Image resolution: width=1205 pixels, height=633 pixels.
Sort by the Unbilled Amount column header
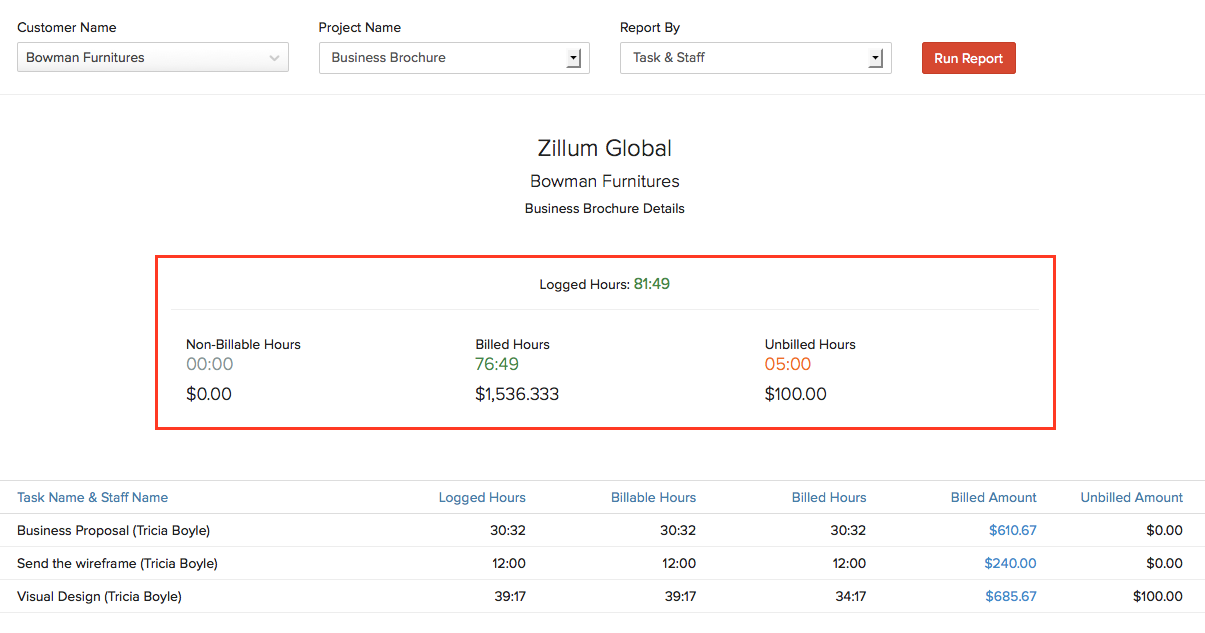point(1132,497)
